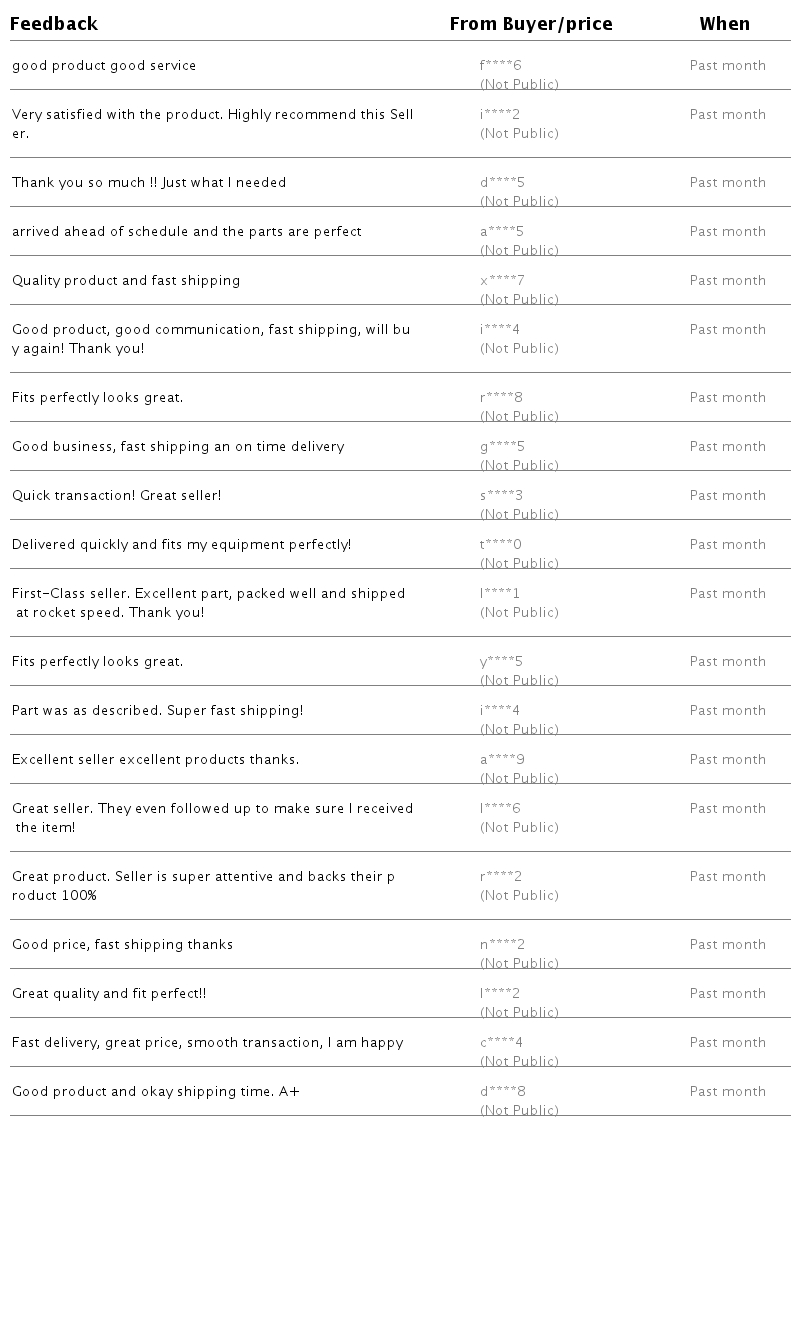
Task: Select buyer g****5
Action: pos(502,447)
